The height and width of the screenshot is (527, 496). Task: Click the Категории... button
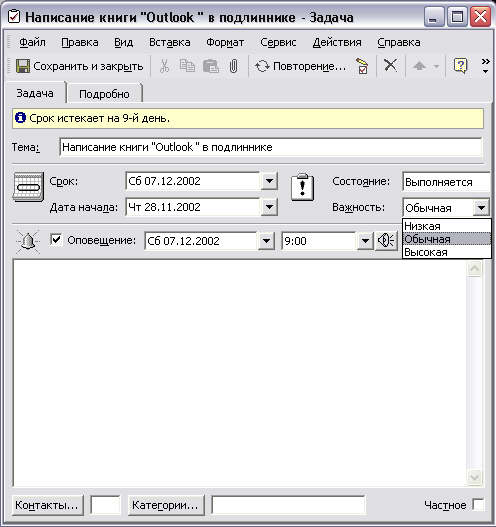(166, 505)
